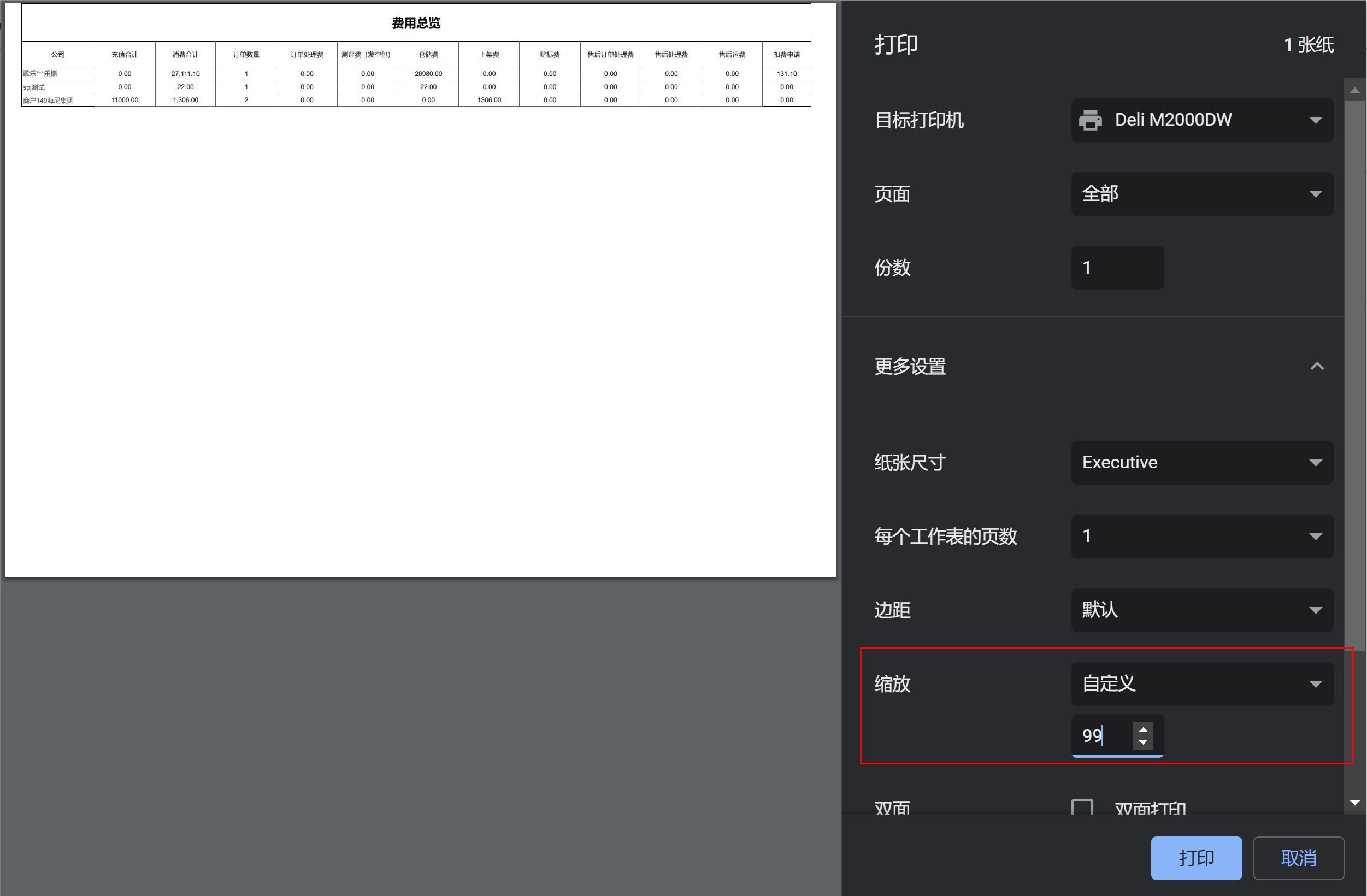Click the settings panel scrollbar thumb
Viewport: 1367px width, 896px height.
click(x=1354, y=376)
